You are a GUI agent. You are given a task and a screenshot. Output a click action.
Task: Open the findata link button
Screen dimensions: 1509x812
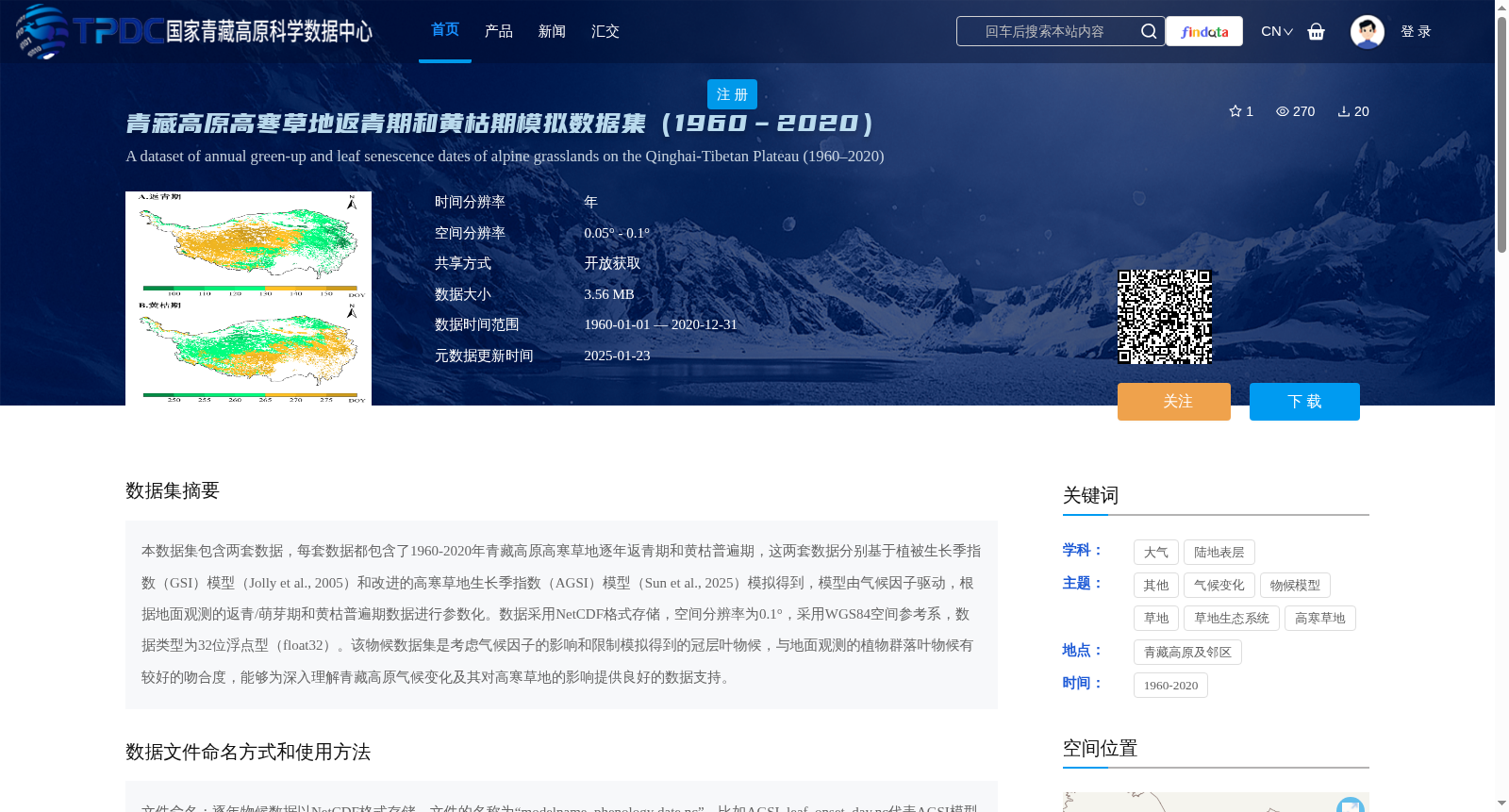coord(1204,31)
